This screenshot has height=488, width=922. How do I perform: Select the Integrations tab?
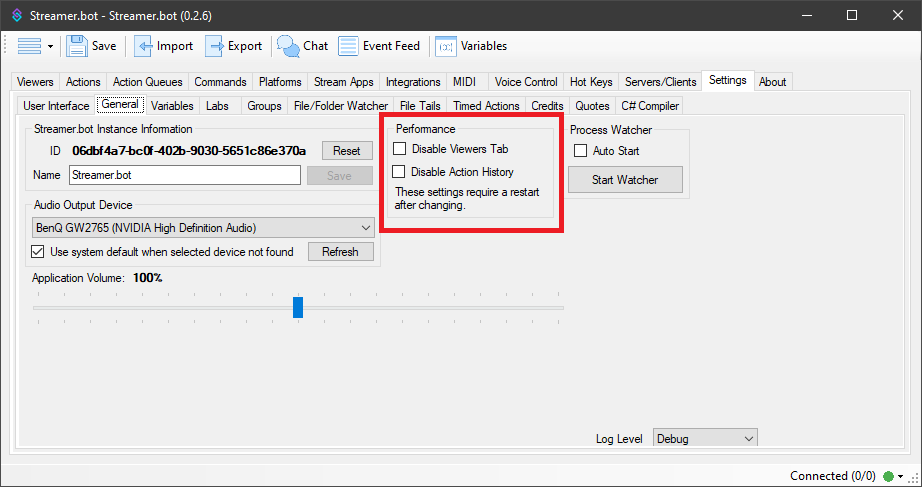click(x=413, y=82)
